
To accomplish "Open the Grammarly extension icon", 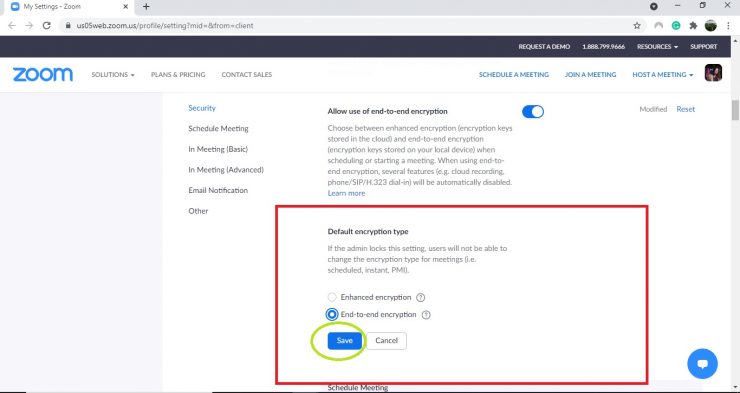I will pos(676,25).
